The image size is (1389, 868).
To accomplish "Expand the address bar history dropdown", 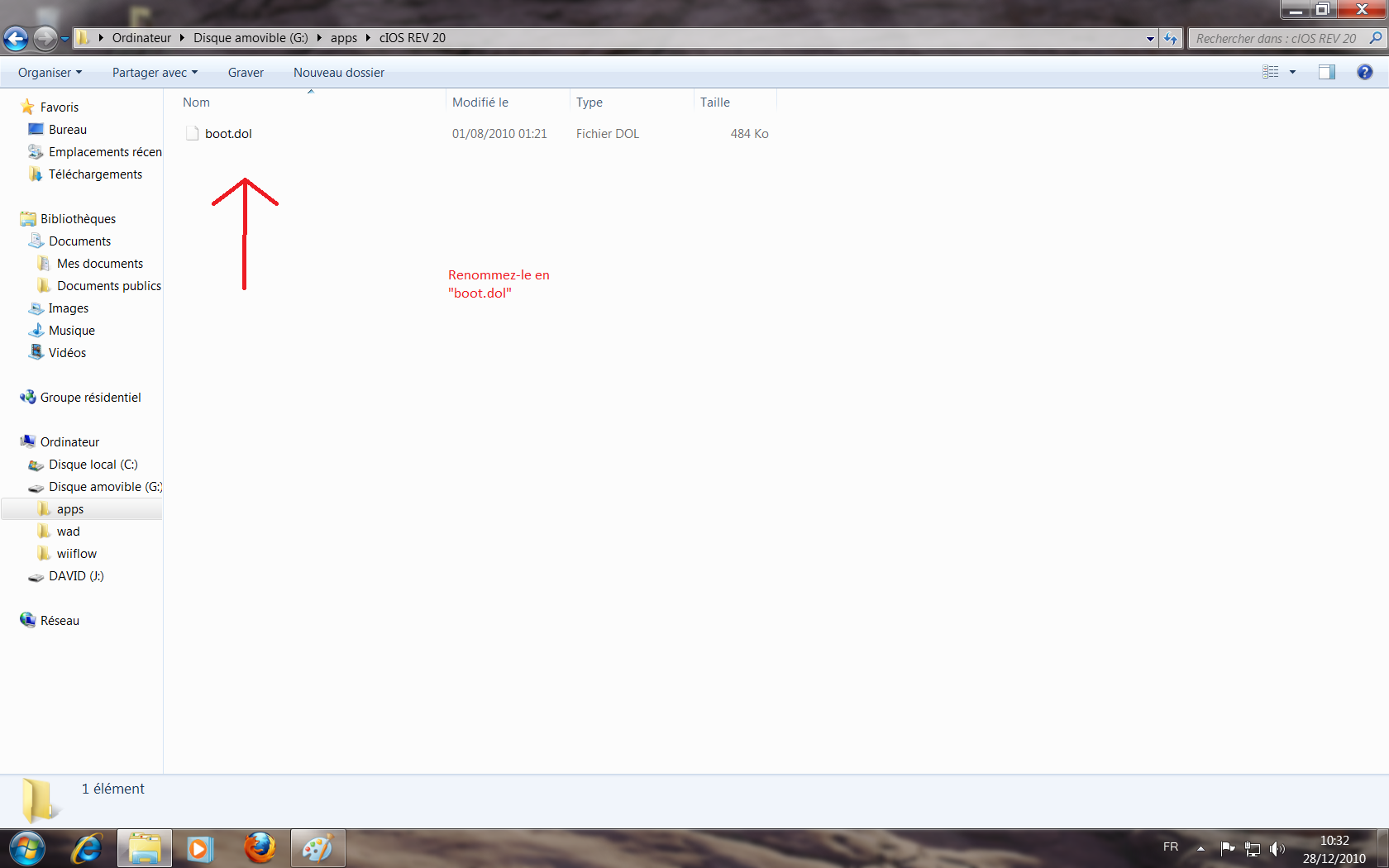I will pos(1150,38).
